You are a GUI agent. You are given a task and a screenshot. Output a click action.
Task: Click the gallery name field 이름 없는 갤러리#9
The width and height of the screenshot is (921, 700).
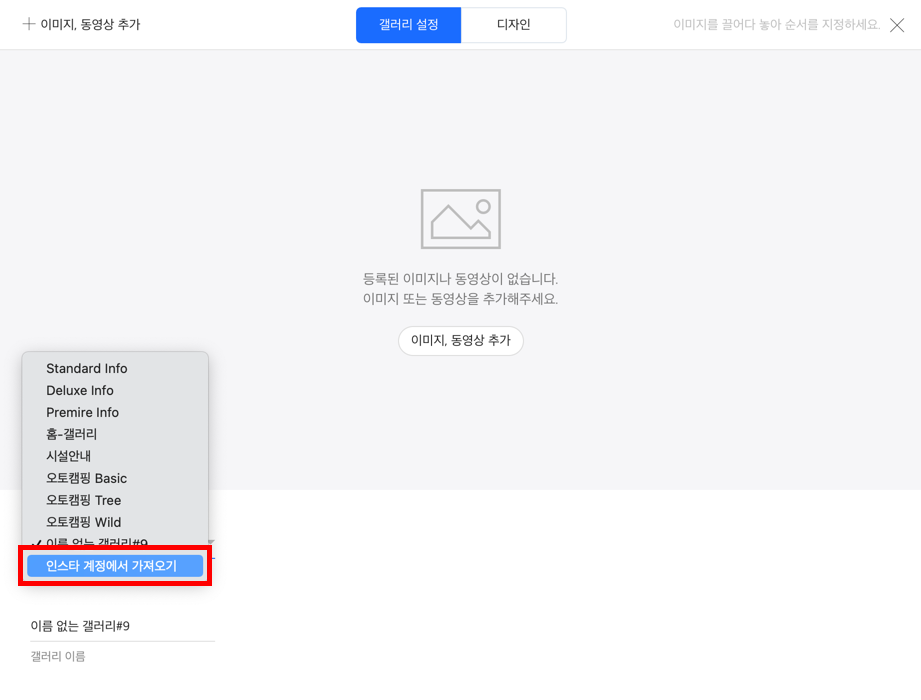(122, 626)
